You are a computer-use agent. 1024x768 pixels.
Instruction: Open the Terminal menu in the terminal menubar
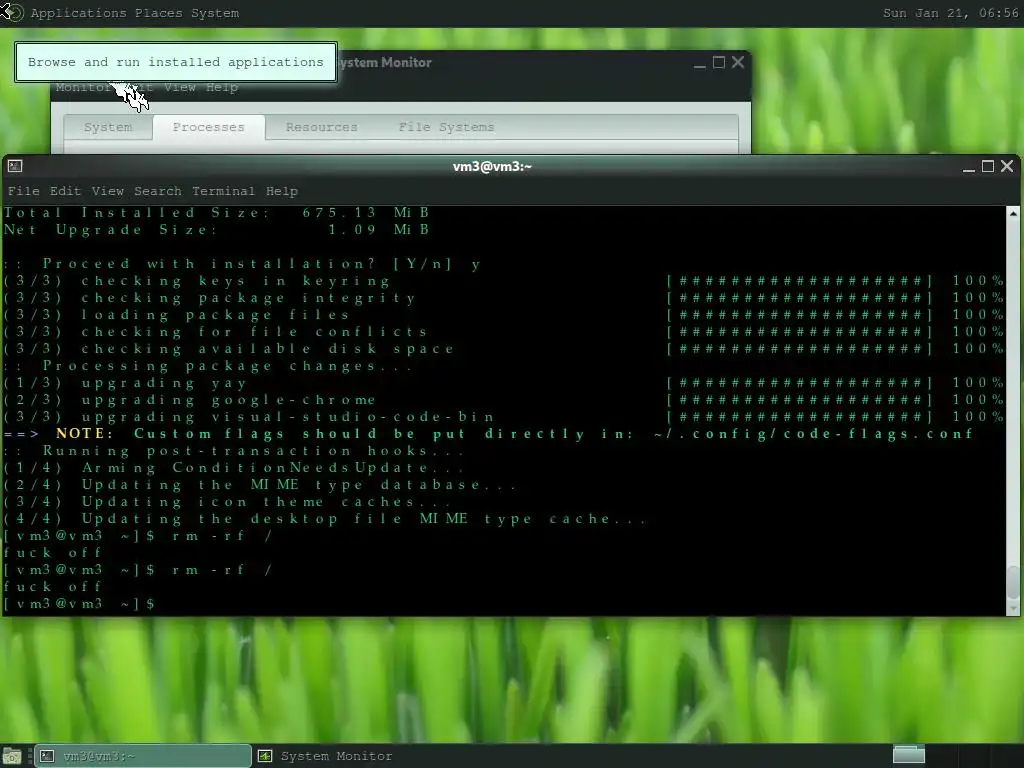[x=223, y=191]
